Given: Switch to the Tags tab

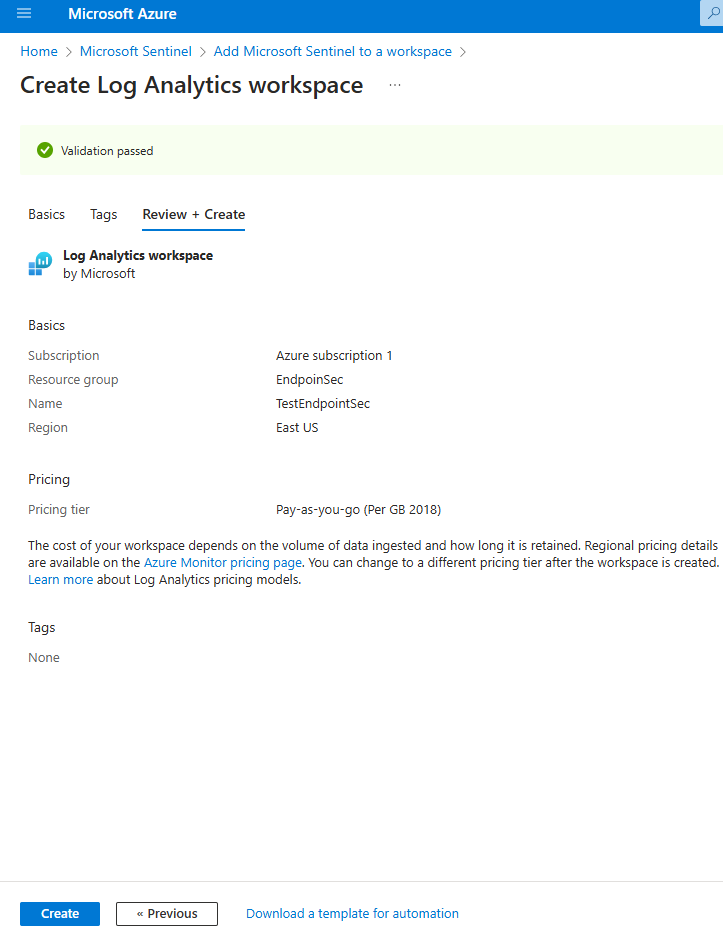Looking at the screenshot, I should tap(103, 214).
